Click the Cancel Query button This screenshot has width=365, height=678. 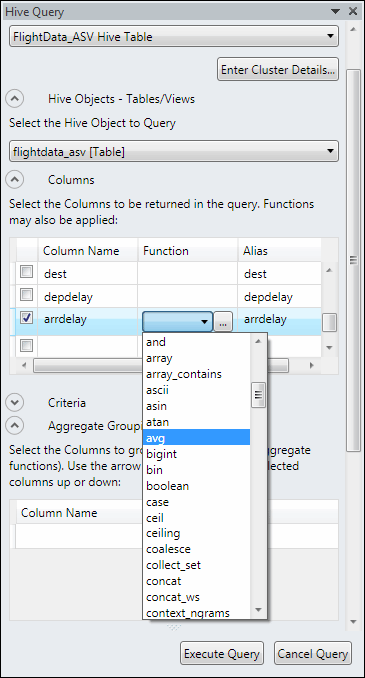[313, 653]
